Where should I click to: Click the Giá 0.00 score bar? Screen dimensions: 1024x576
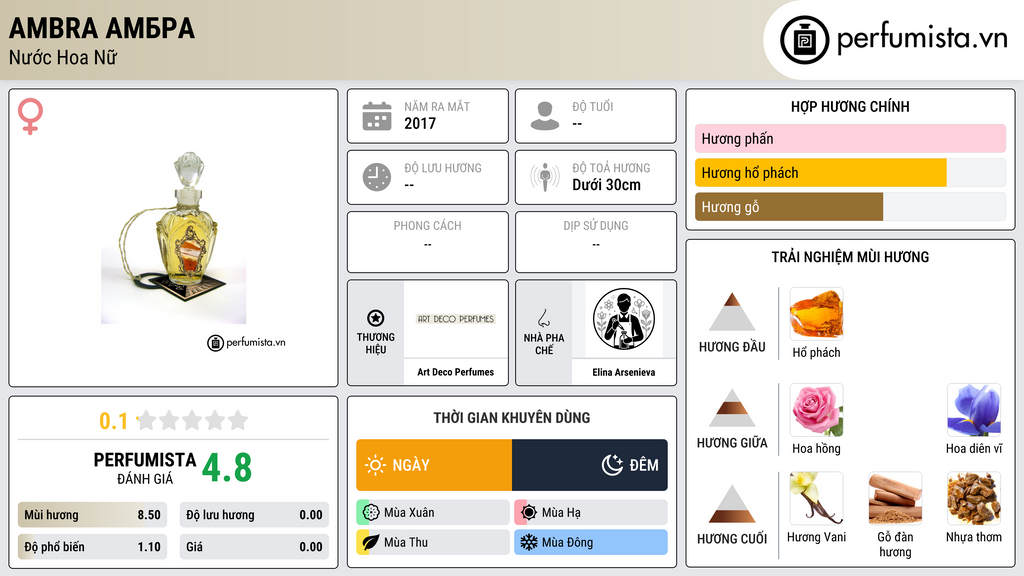(254, 547)
